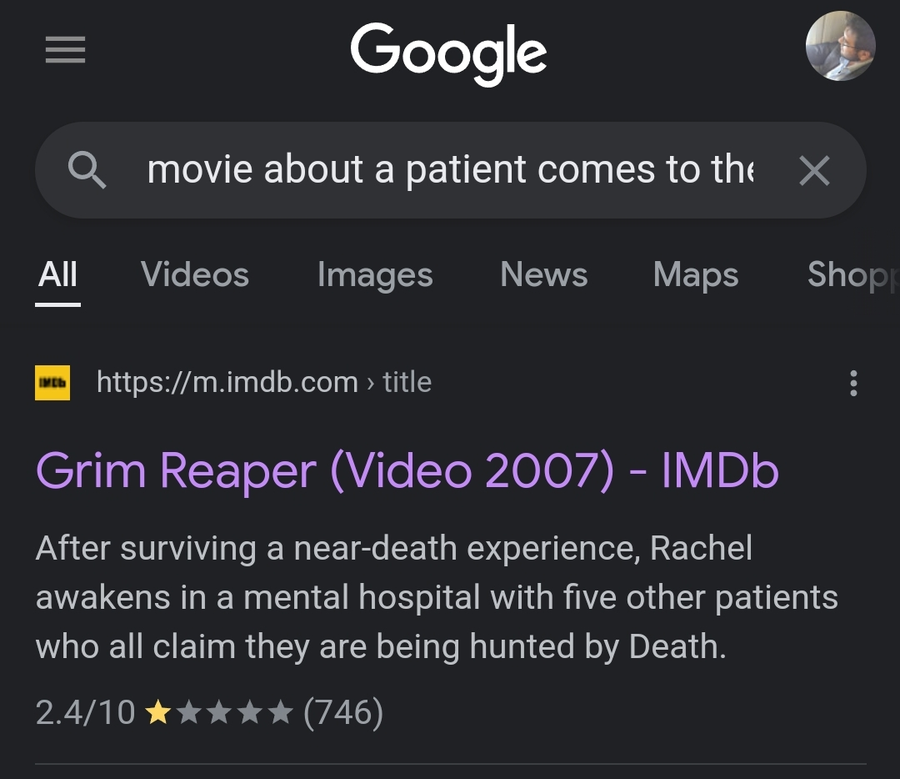Click the 2.4/10 rating text
This screenshot has width=900, height=779.
[85, 713]
